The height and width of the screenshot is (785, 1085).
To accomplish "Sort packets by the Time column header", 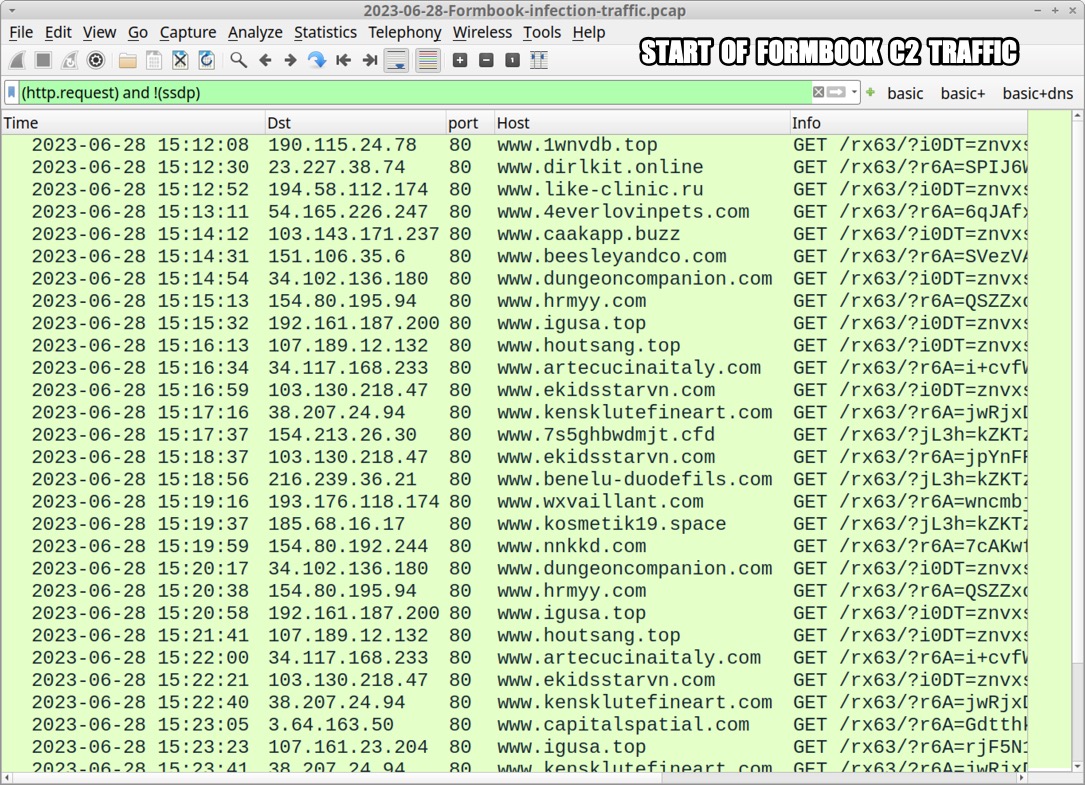I will click(x=133, y=123).
